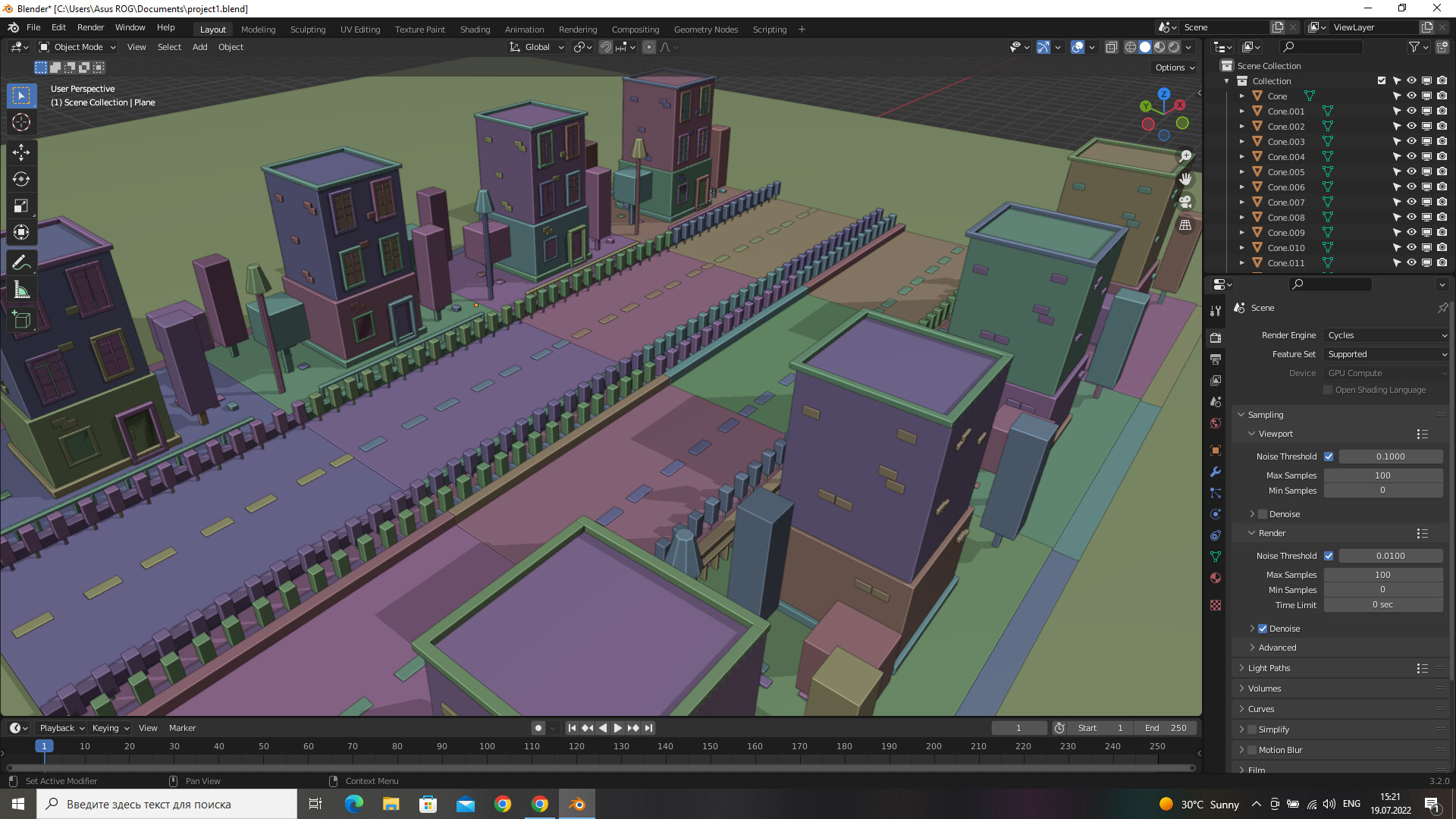Click the Scripting workspace tab
The width and height of the screenshot is (1456, 819).
(x=769, y=28)
